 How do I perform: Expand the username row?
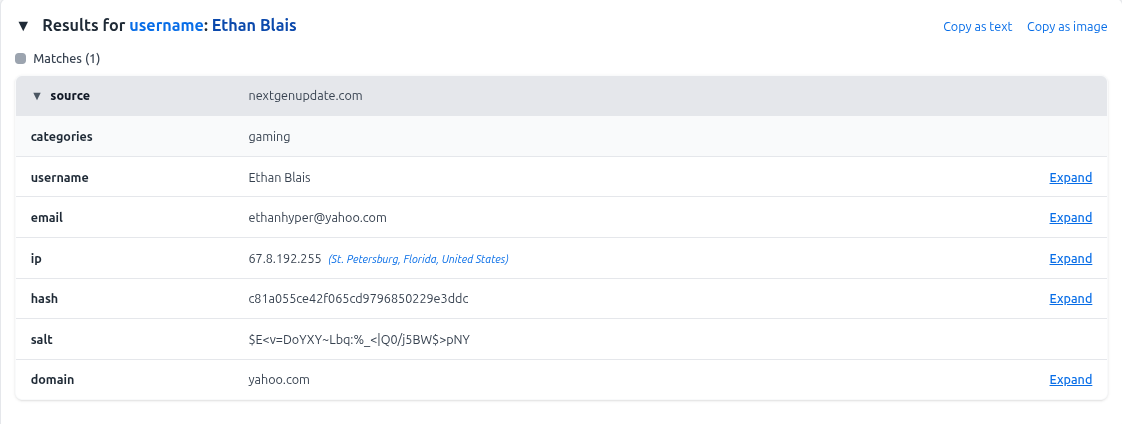point(1070,178)
